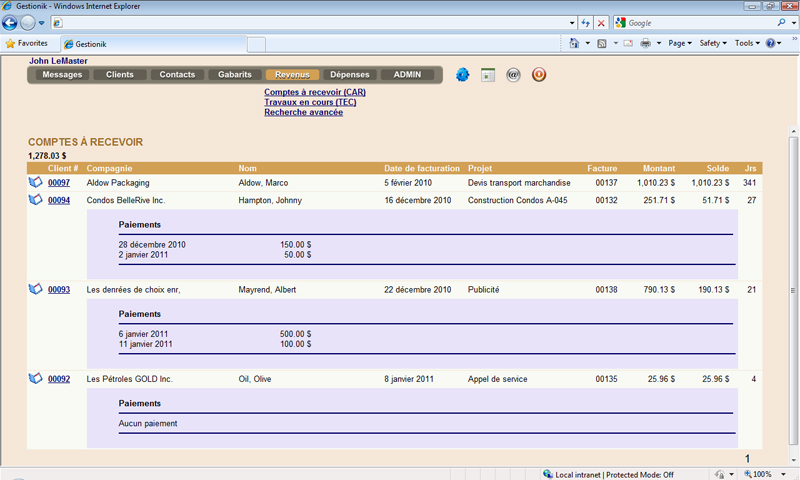The width and height of the screenshot is (800, 480).
Task: Click facture number 00138
Action: coord(606,289)
